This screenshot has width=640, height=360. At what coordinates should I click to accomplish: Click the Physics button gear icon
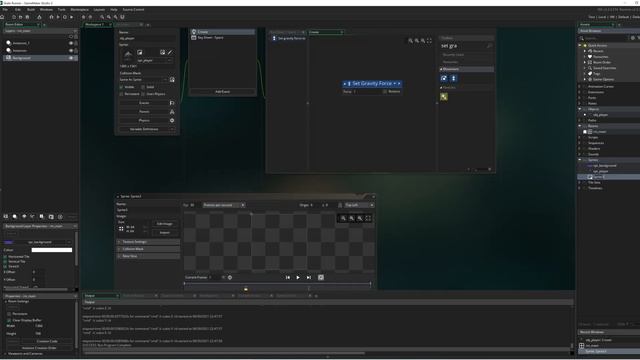(x=172, y=120)
